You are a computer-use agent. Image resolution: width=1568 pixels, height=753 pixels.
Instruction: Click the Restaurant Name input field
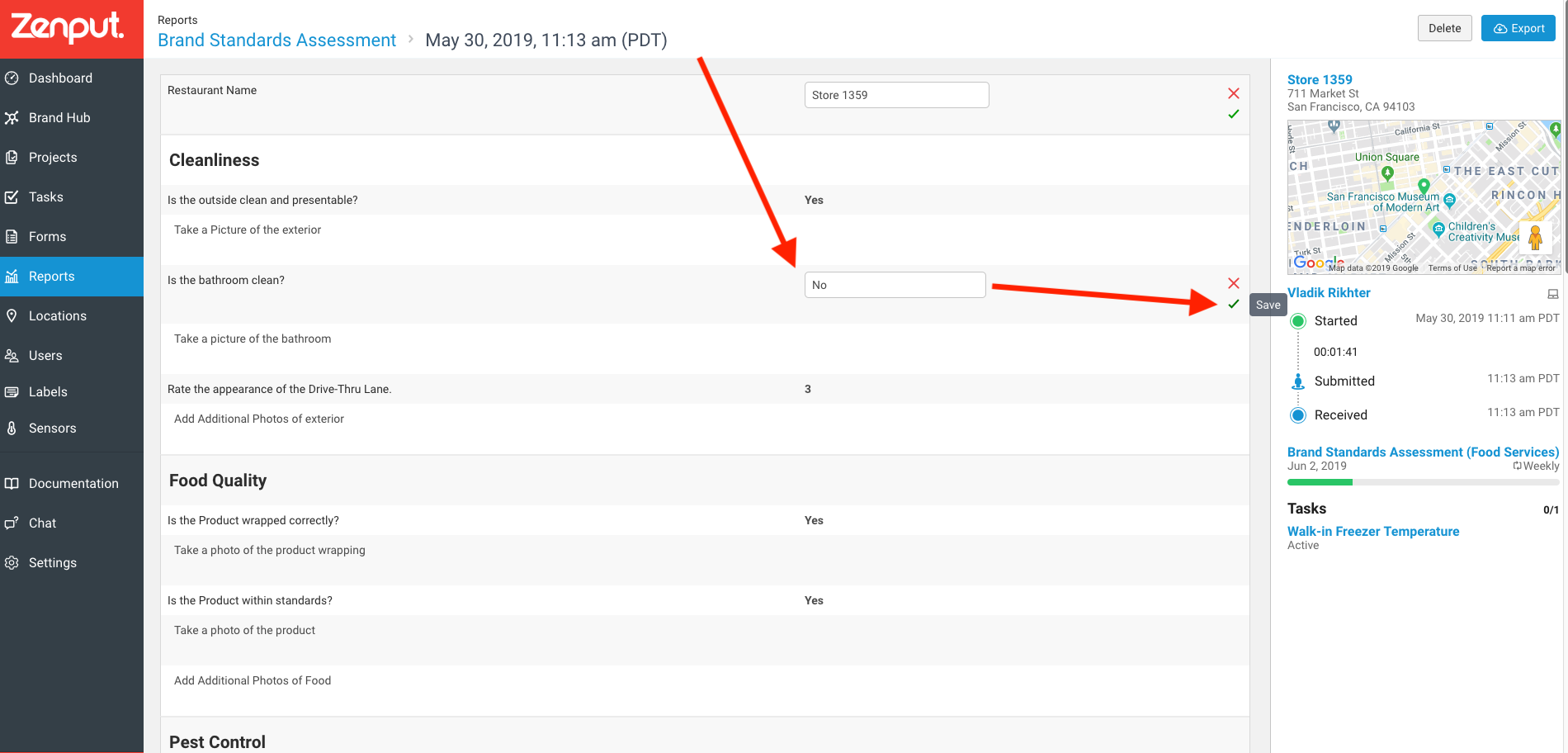point(896,95)
